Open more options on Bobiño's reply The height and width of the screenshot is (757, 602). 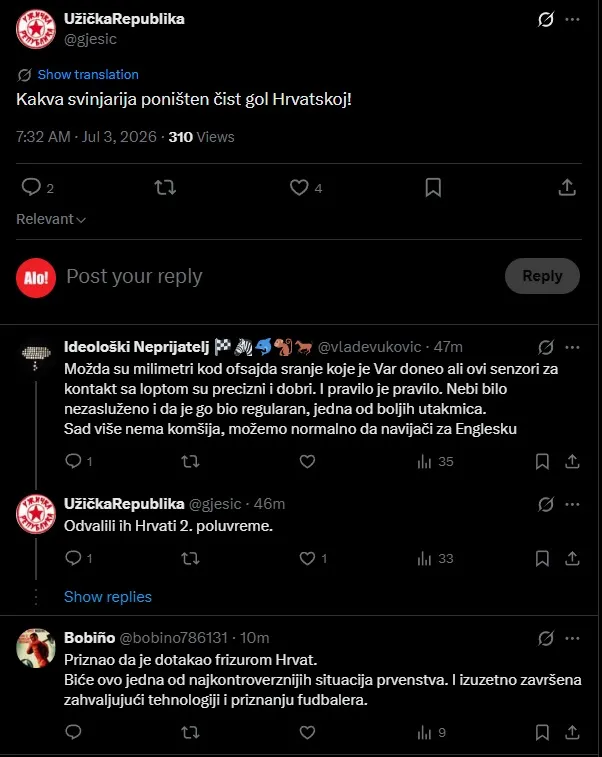coord(573,638)
